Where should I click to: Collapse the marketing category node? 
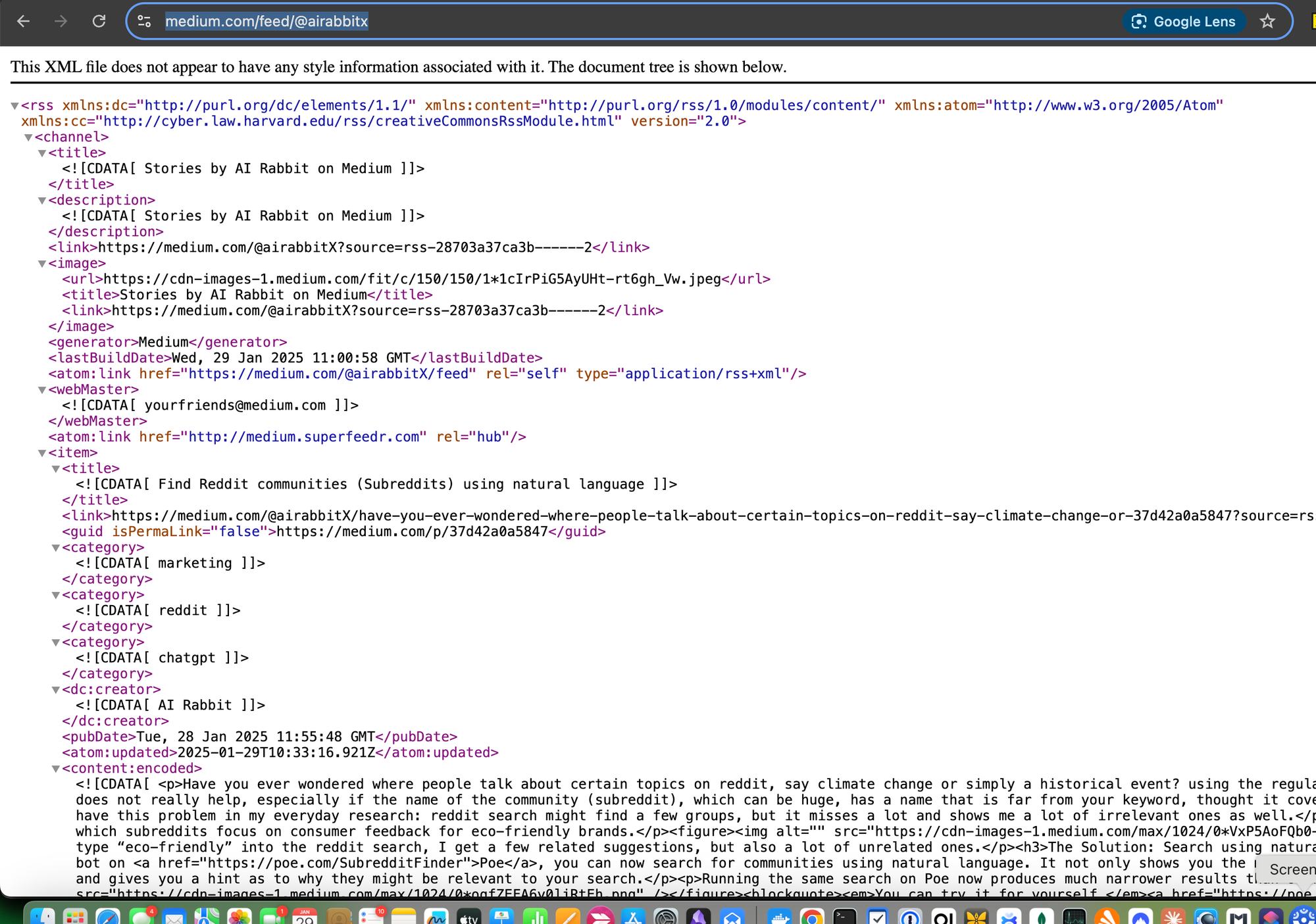pyautogui.click(x=56, y=548)
